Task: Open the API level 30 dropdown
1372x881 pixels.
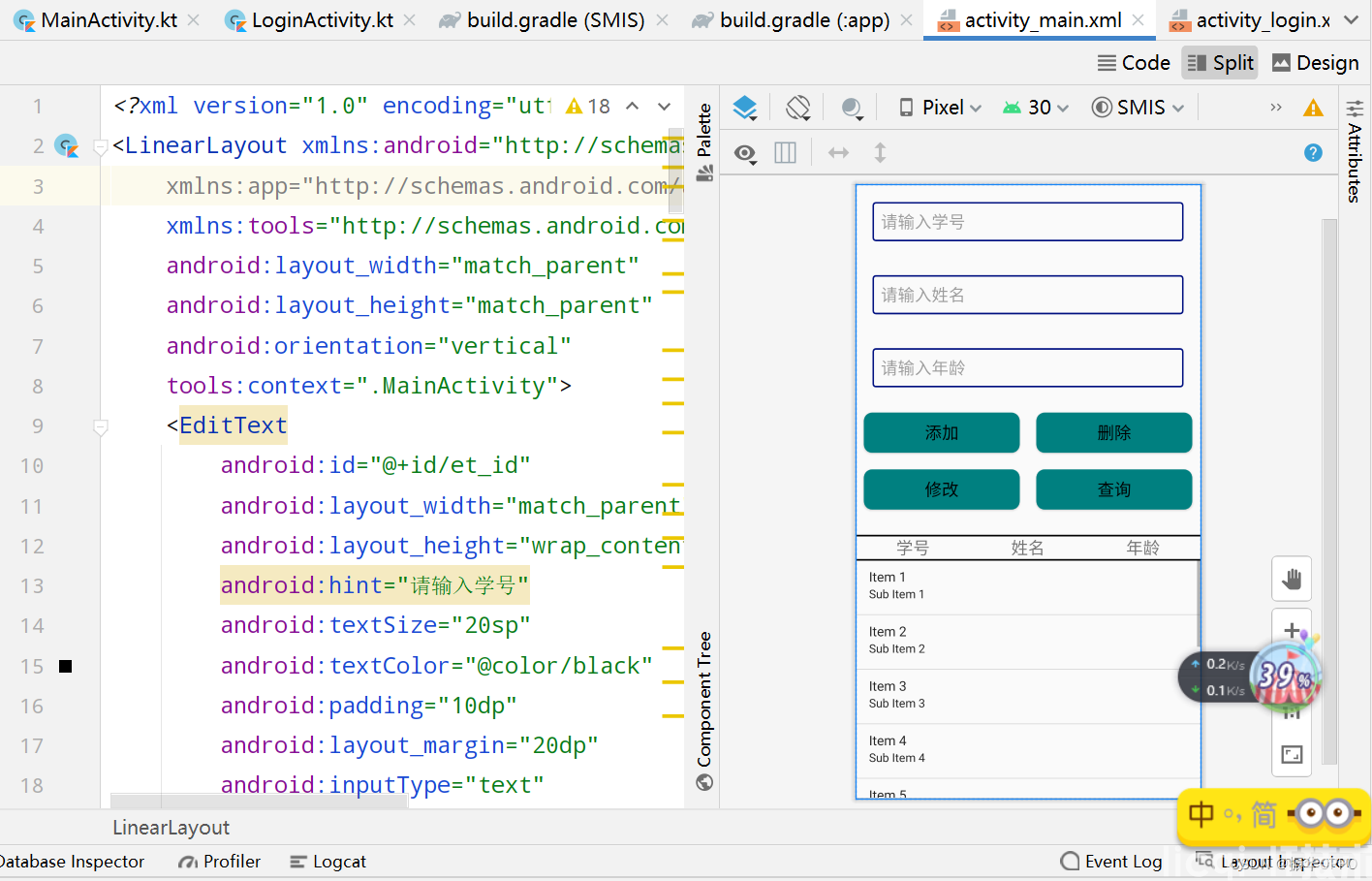Action: 1036,108
